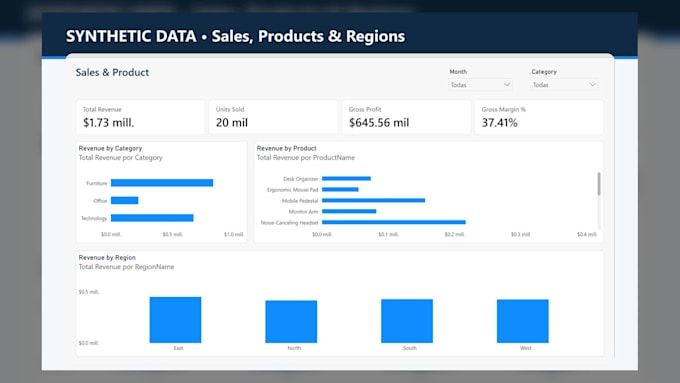Image resolution: width=680 pixels, height=383 pixels.
Task: Click 'Total Revenue por ProductName' subtitle
Action: click(x=306, y=158)
